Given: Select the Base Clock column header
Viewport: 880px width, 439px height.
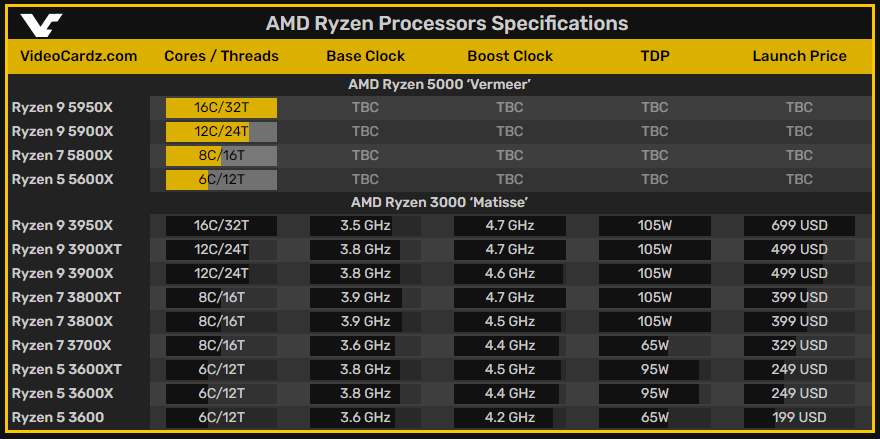Looking at the screenshot, I should coord(365,56).
